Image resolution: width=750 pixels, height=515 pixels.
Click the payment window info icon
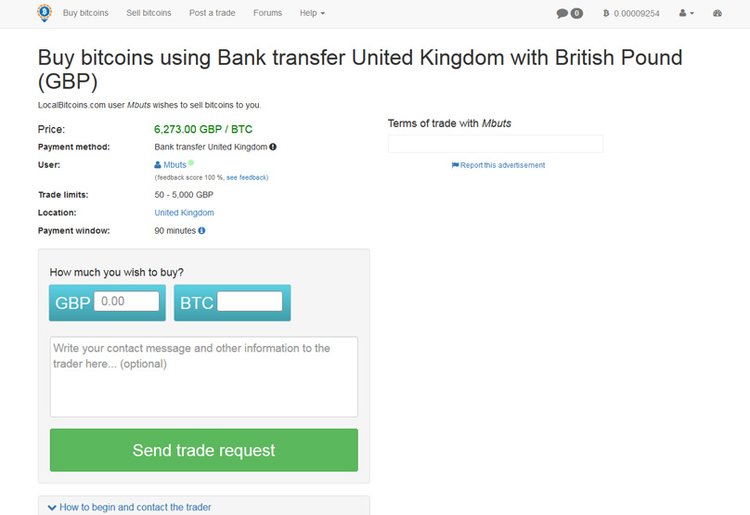pyautogui.click(x=202, y=230)
